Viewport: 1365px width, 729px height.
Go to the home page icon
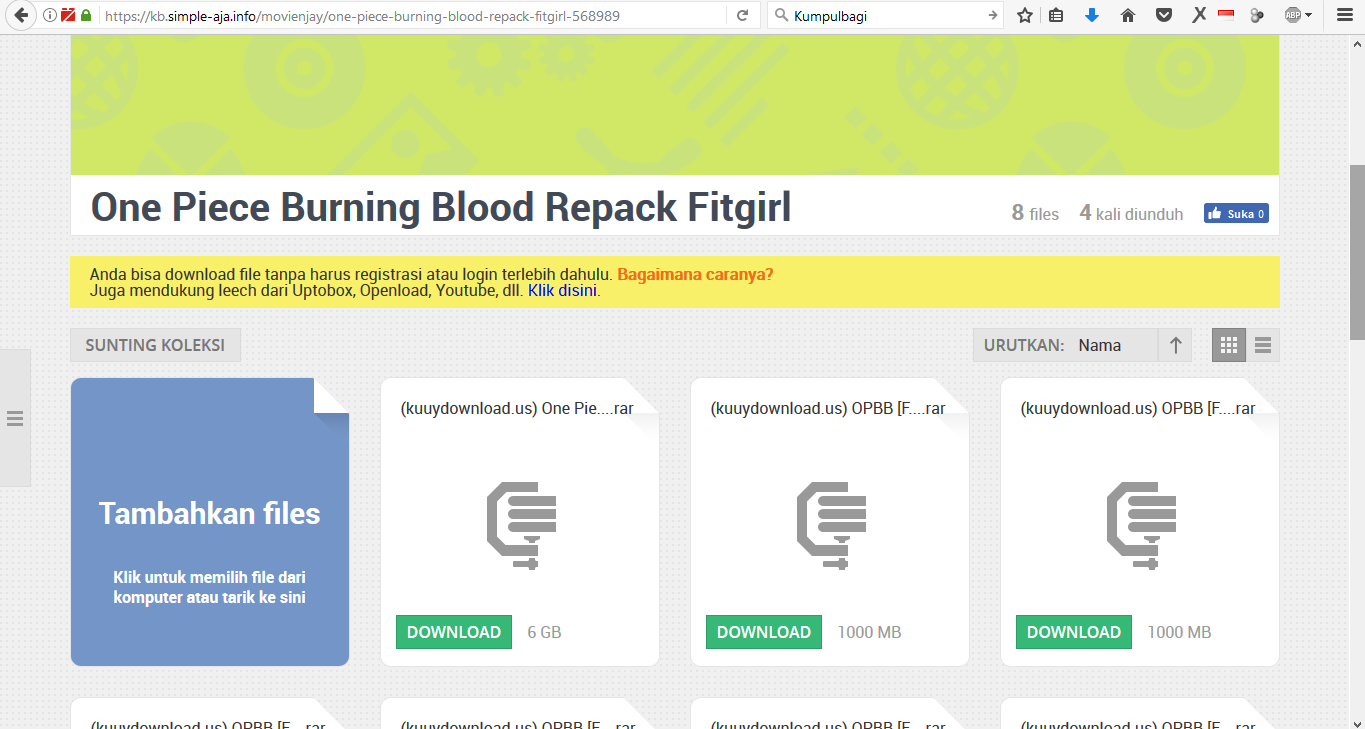[1128, 16]
